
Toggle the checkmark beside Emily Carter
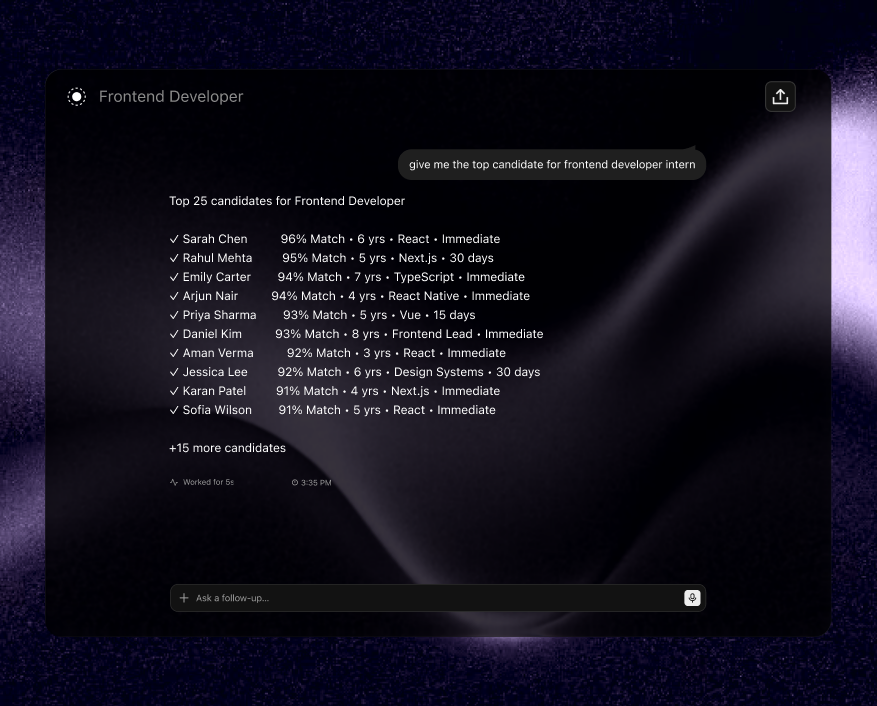coord(174,277)
